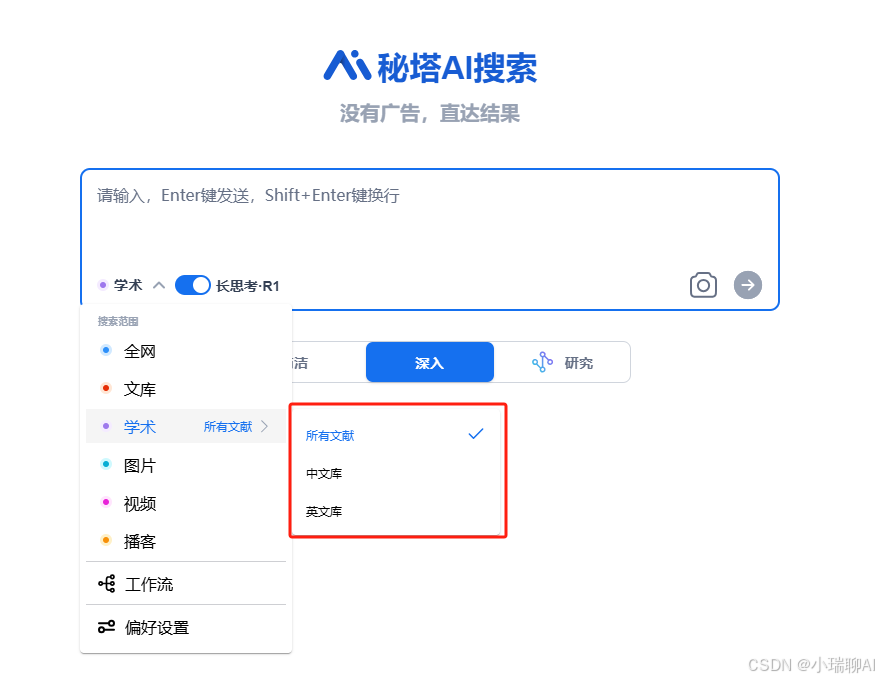Select 学术 in the scope list
This screenshot has width=879, height=680.
coord(186,427)
